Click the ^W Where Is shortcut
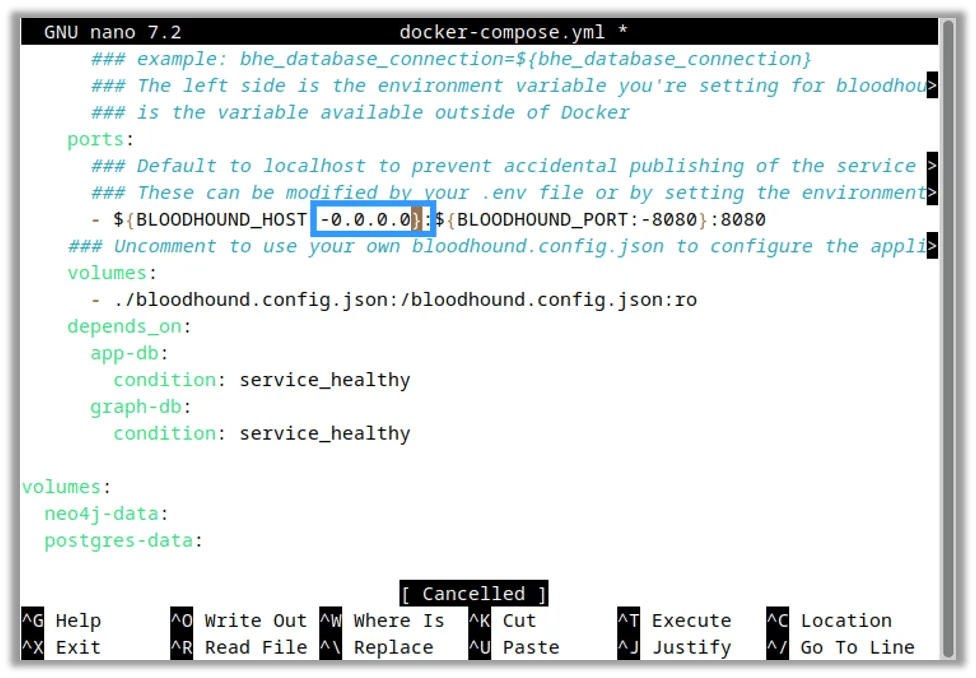The width and height of the screenshot is (976, 678). click(x=382, y=621)
